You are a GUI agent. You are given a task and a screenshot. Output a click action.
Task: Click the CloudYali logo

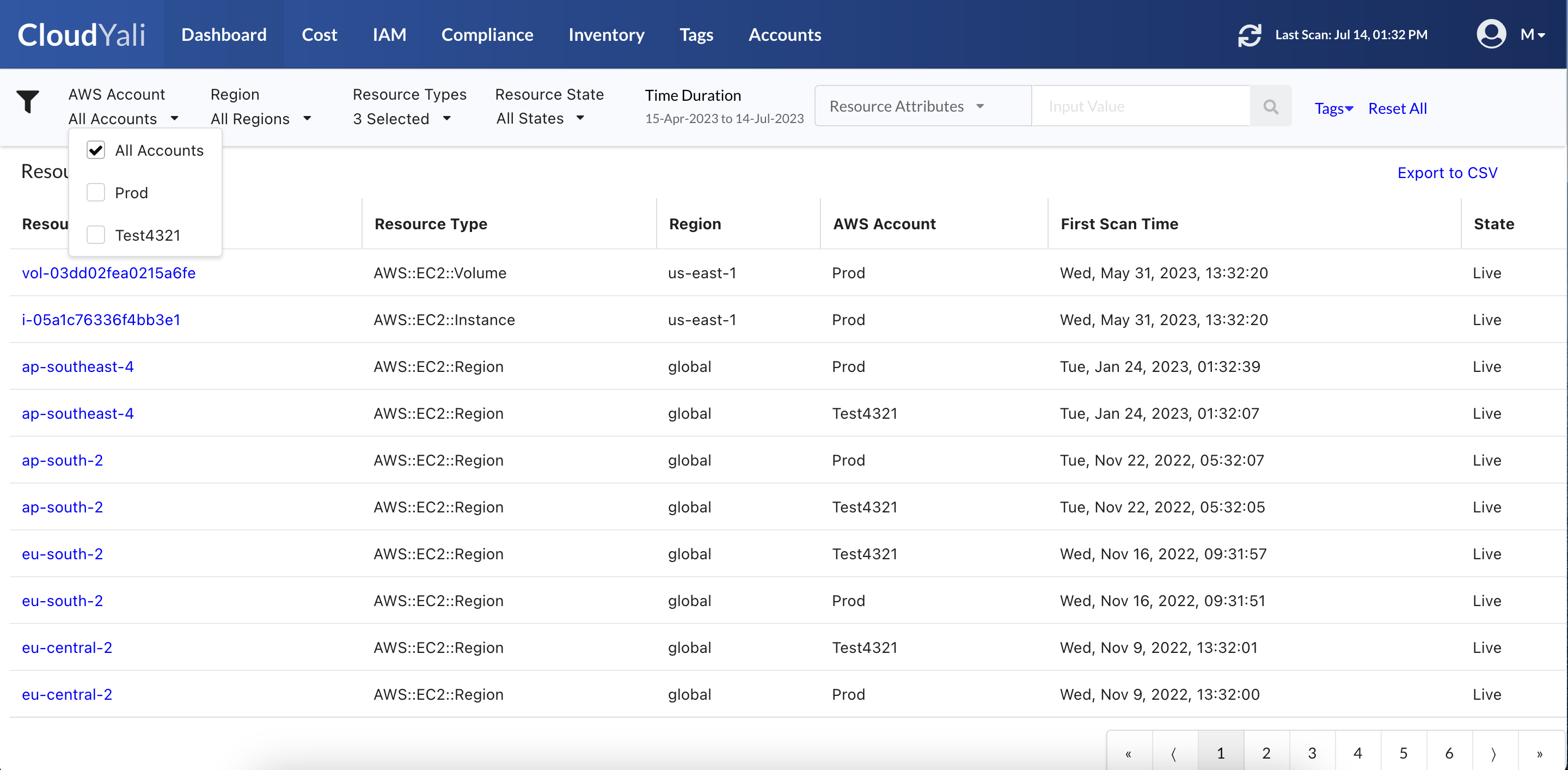click(81, 34)
